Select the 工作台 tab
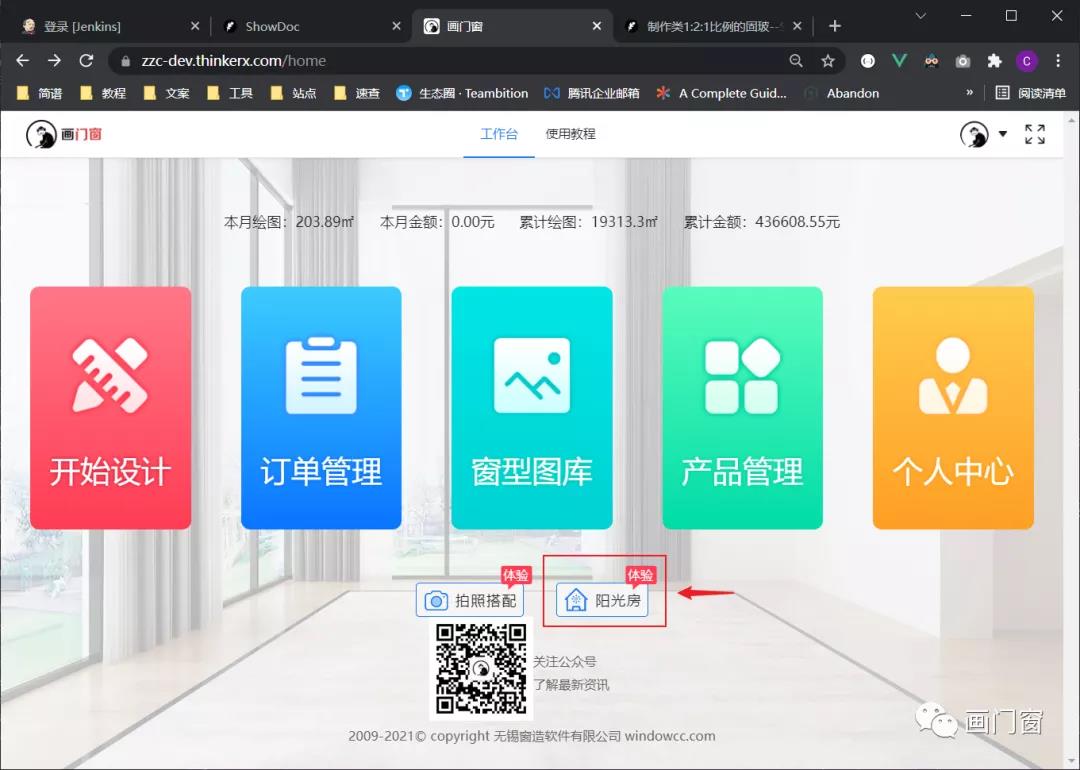Viewport: 1080px width, 770px height. coord(499,134)
